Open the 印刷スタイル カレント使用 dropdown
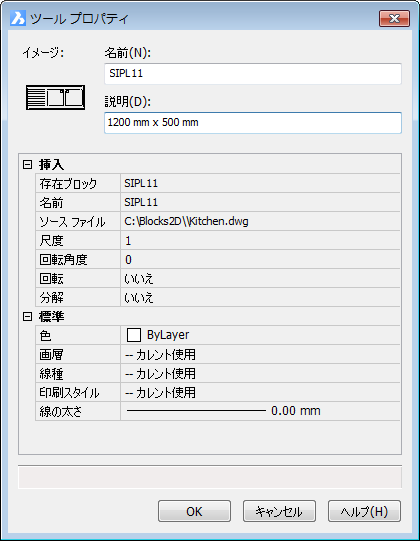Image resolution: width=420 pixels, height=541 pixels. (260, 392)
